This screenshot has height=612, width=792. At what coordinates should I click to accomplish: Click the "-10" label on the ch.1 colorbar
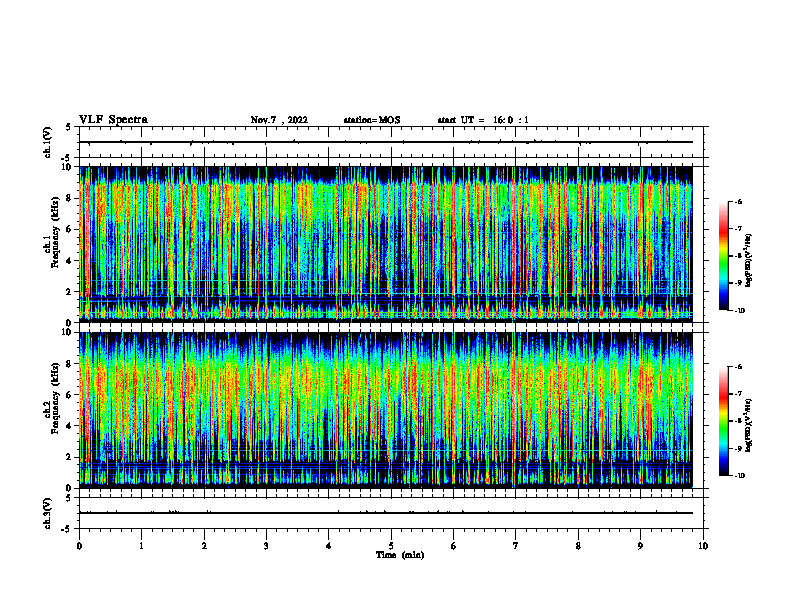point(739,311)
